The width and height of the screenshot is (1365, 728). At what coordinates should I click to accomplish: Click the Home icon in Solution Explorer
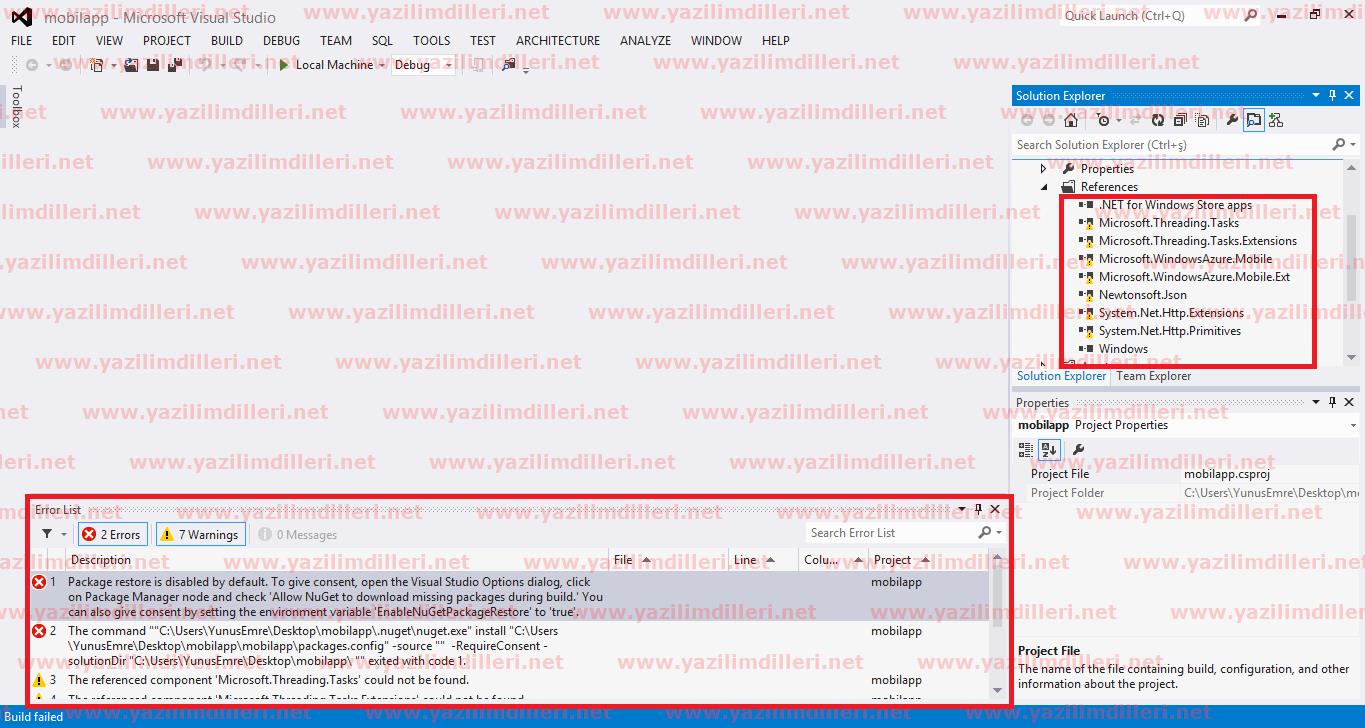1071,120
